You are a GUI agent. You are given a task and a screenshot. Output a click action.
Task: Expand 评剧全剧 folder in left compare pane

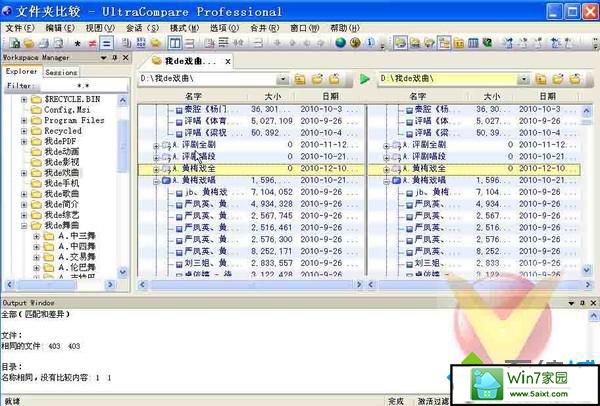[156, 146]
